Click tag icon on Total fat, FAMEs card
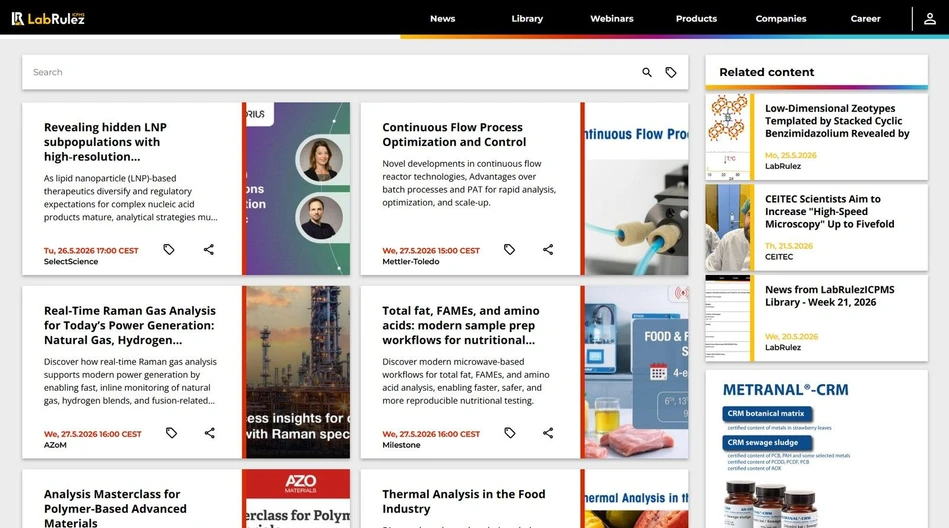This screenshot has height=528, width=949. (x=510, y=433)
